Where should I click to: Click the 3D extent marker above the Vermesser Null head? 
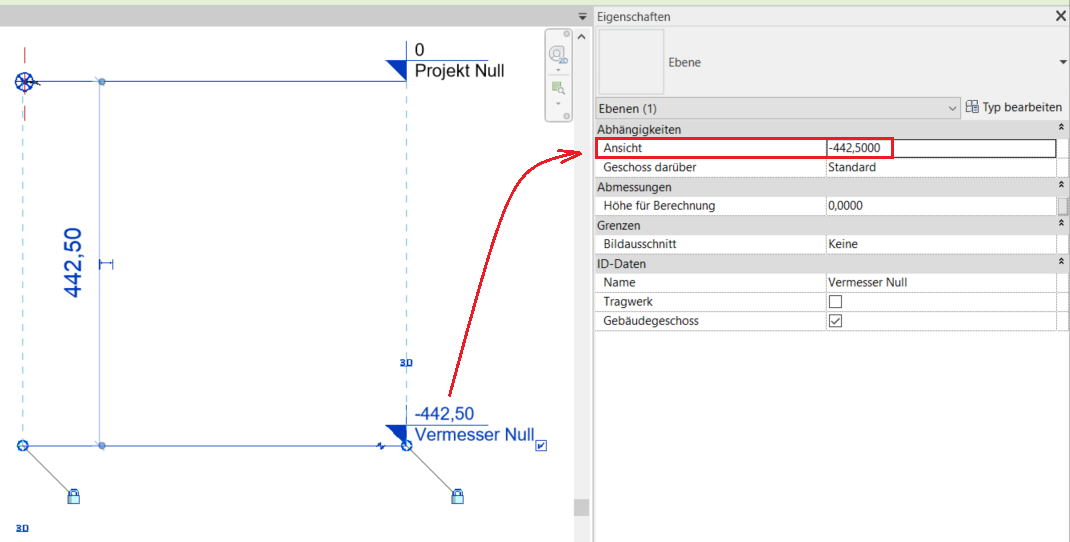point(406,363)
